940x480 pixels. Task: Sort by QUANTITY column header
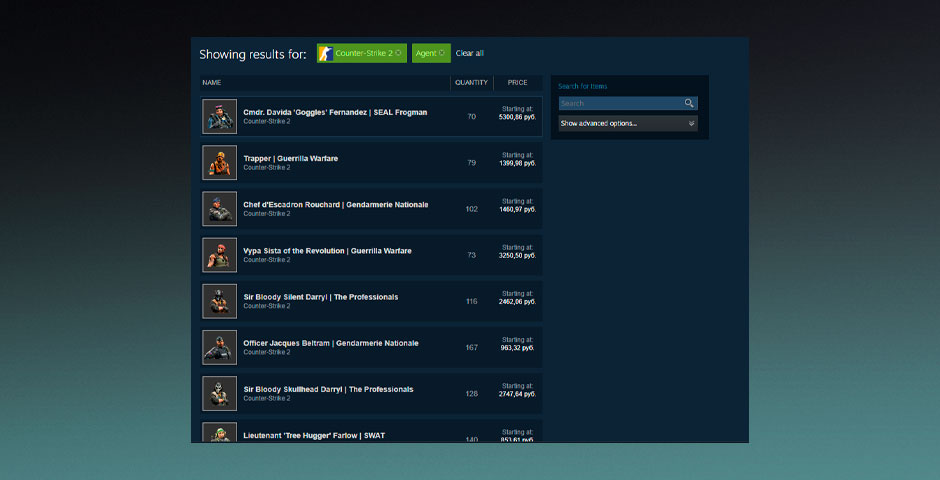coord(471,83)
